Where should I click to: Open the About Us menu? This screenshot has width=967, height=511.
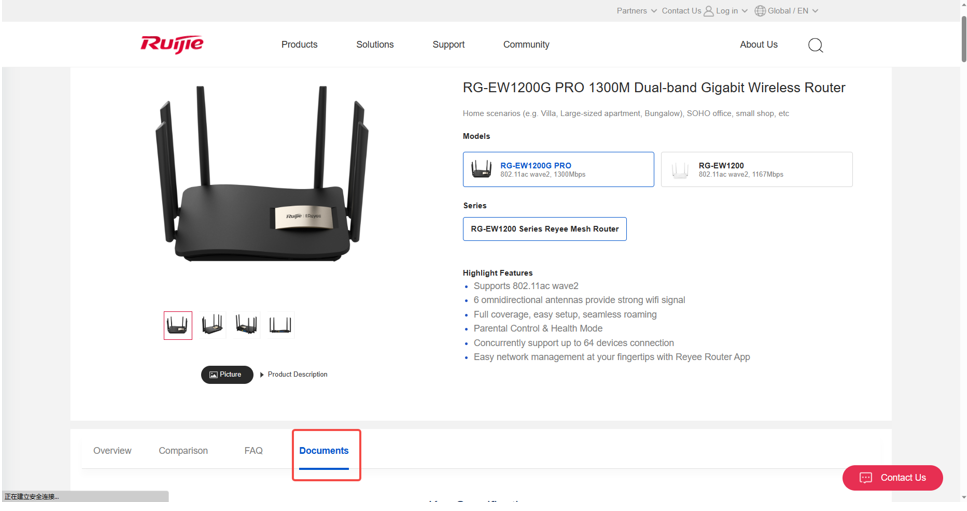759,44
